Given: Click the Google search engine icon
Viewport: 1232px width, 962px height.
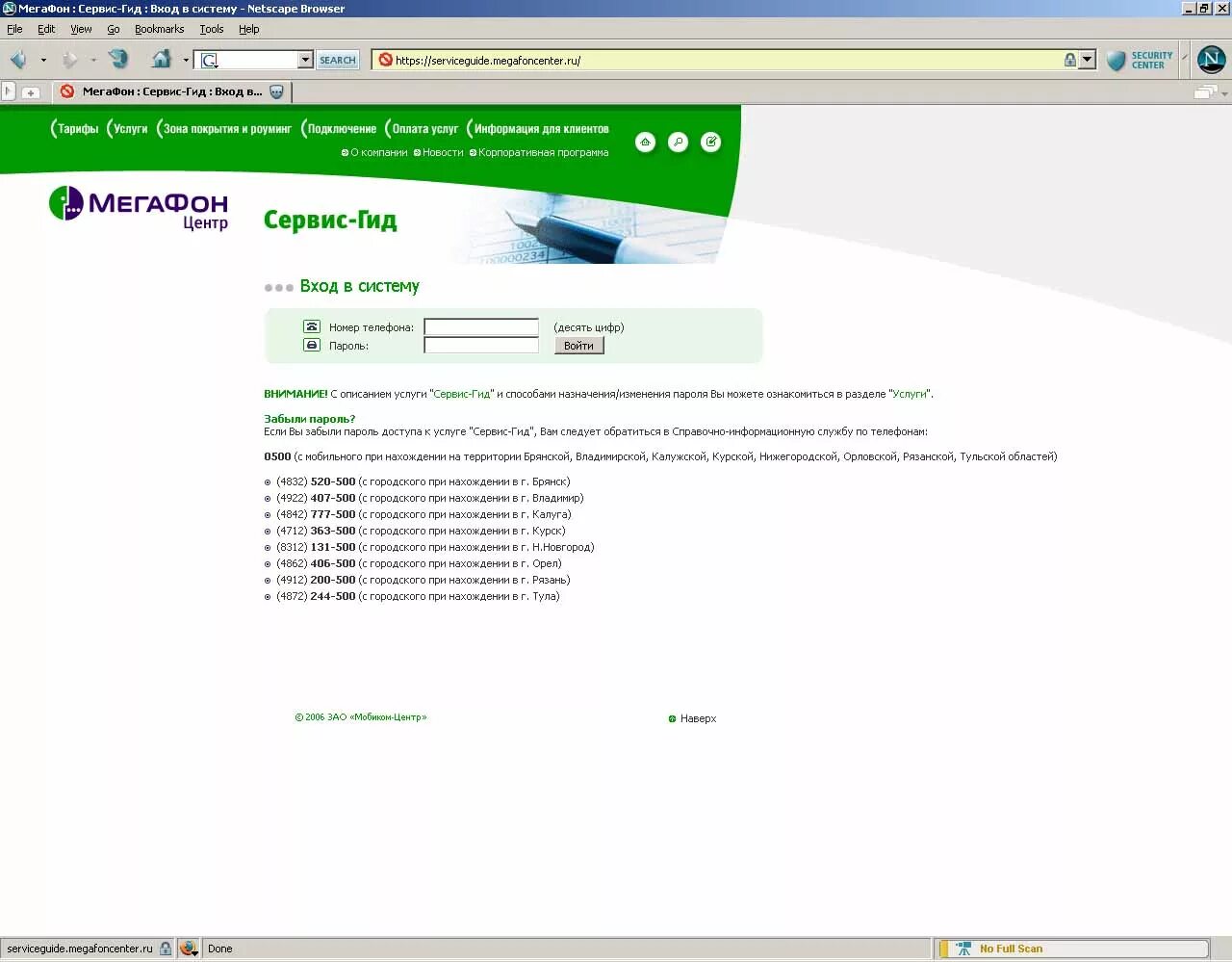Looking at the screenshot, I should click(x=209, y=60).
